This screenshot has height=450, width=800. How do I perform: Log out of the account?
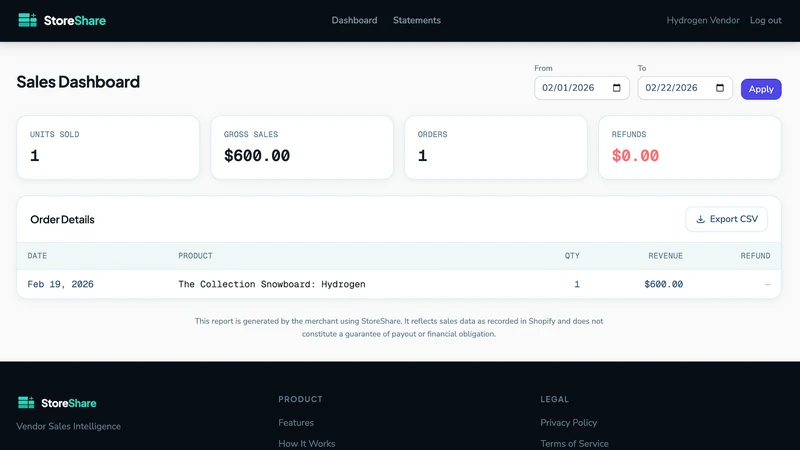(x=765, y=20)
